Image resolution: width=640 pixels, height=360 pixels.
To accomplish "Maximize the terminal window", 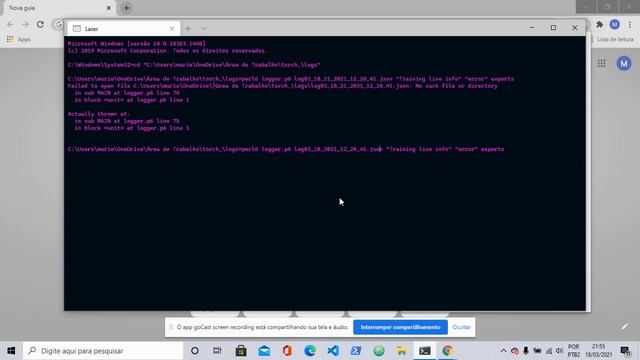I will (553, 28).
